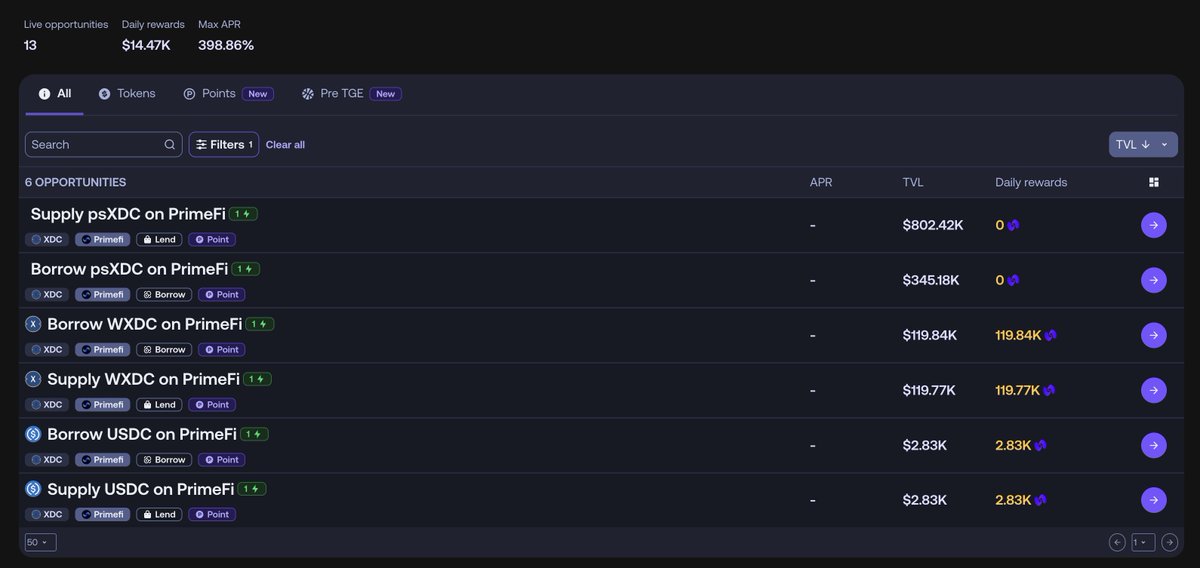The height and width of the screenshot is (568, 1200).
Task: Click the TVL column header
Action: (913, 182)
